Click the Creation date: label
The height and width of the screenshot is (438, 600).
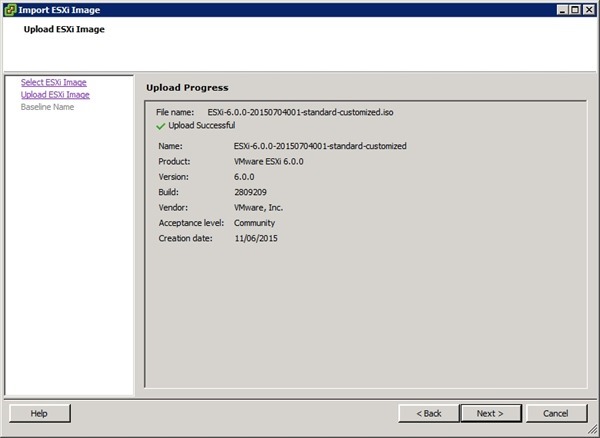(x=185, y=238)
